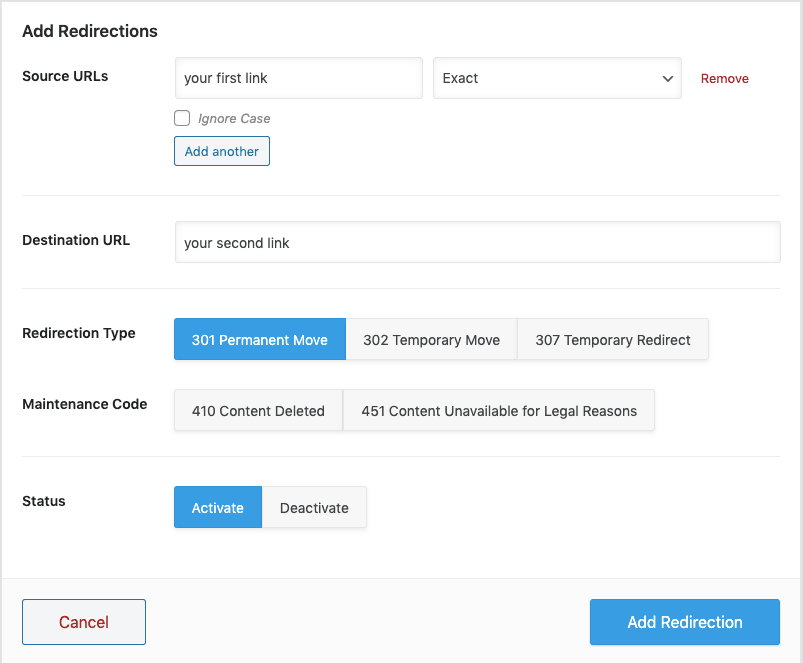Click the Add Redirection button
This screenshot has height=663, width=803.
(685, 622)
